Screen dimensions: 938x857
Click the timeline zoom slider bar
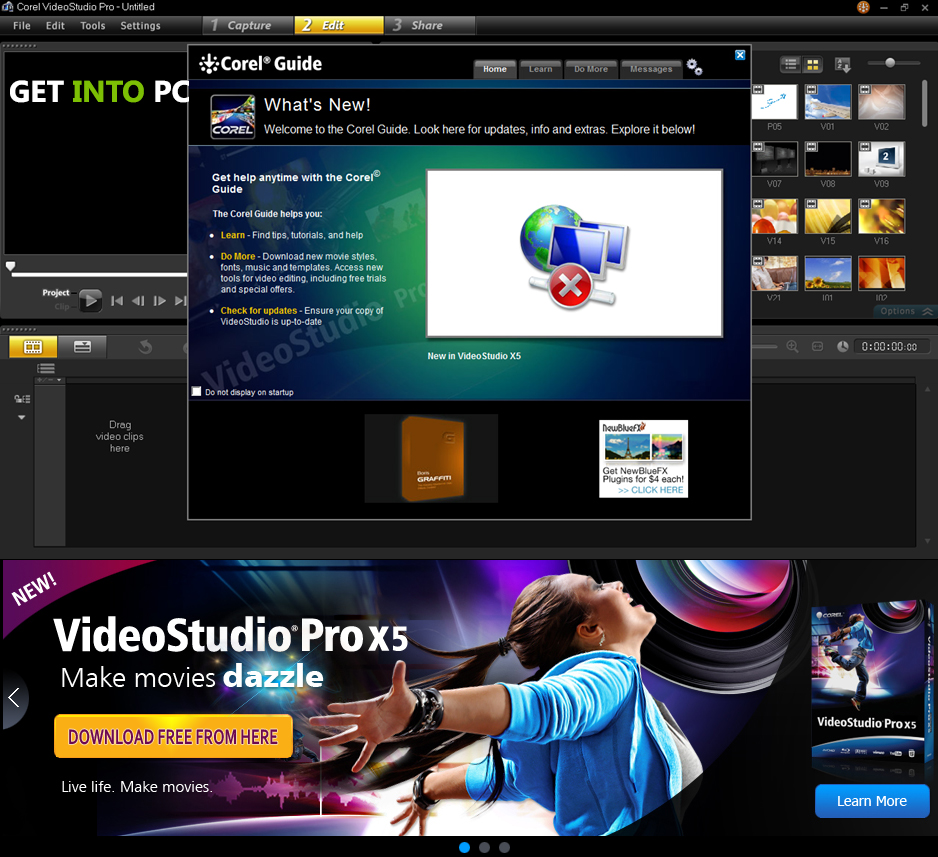(x=765, y=346)
